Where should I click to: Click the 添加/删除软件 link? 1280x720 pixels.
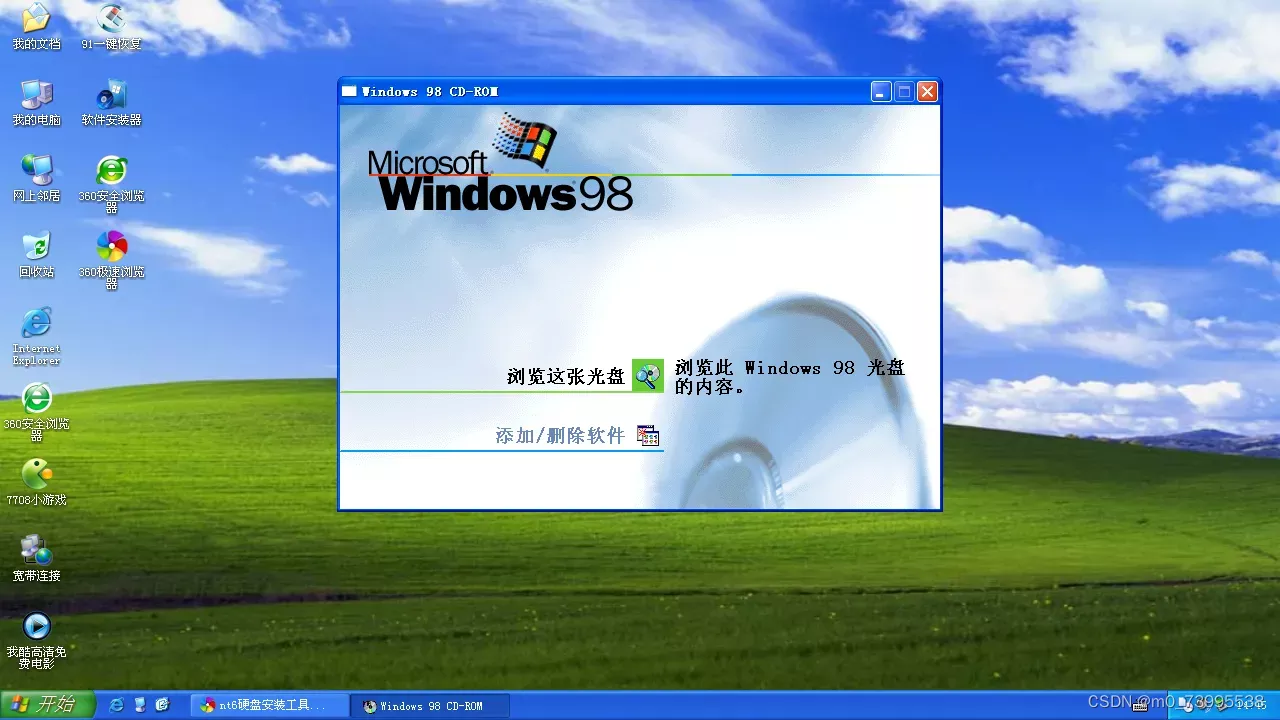click(560, 436)
